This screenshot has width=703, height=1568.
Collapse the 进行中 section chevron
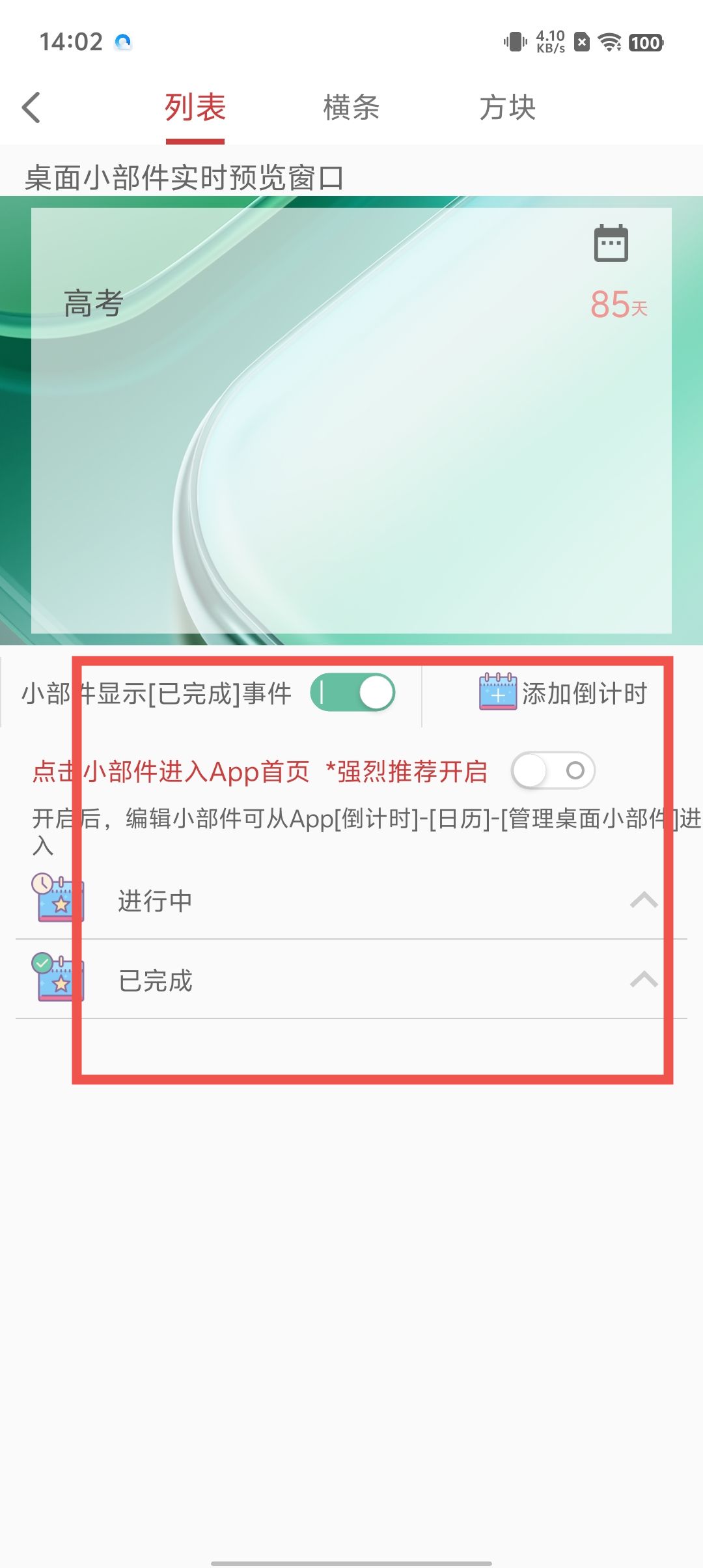tap(644, 900)
